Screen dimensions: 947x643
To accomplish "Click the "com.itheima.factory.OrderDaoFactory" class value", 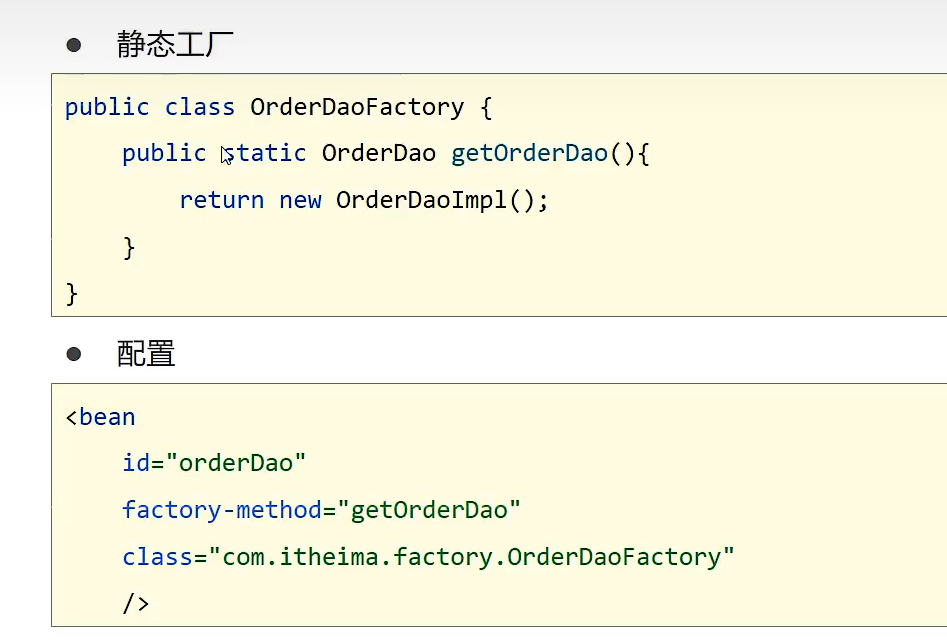I will click(x=471, y=556).
